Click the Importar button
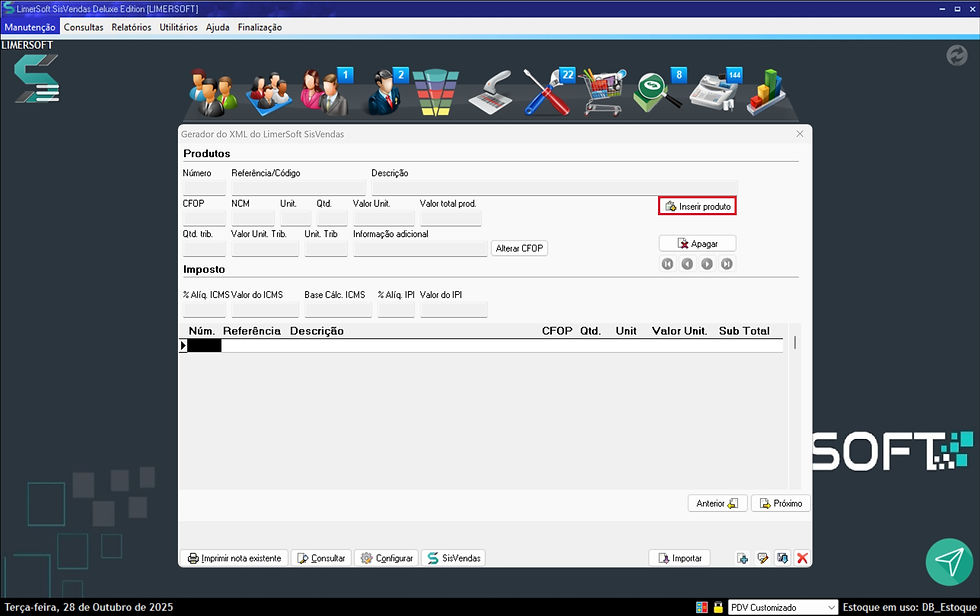Viewport: 980px width, 616px height. point(679,559)
